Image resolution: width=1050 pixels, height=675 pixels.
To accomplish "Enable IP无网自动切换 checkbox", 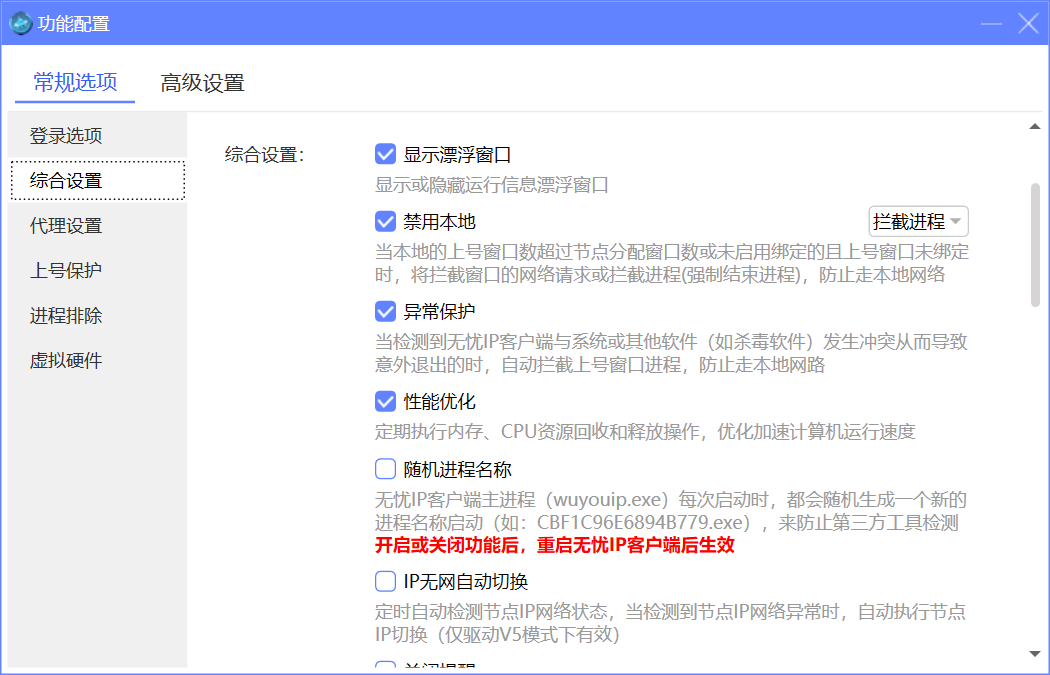I will tap(386, 581).
